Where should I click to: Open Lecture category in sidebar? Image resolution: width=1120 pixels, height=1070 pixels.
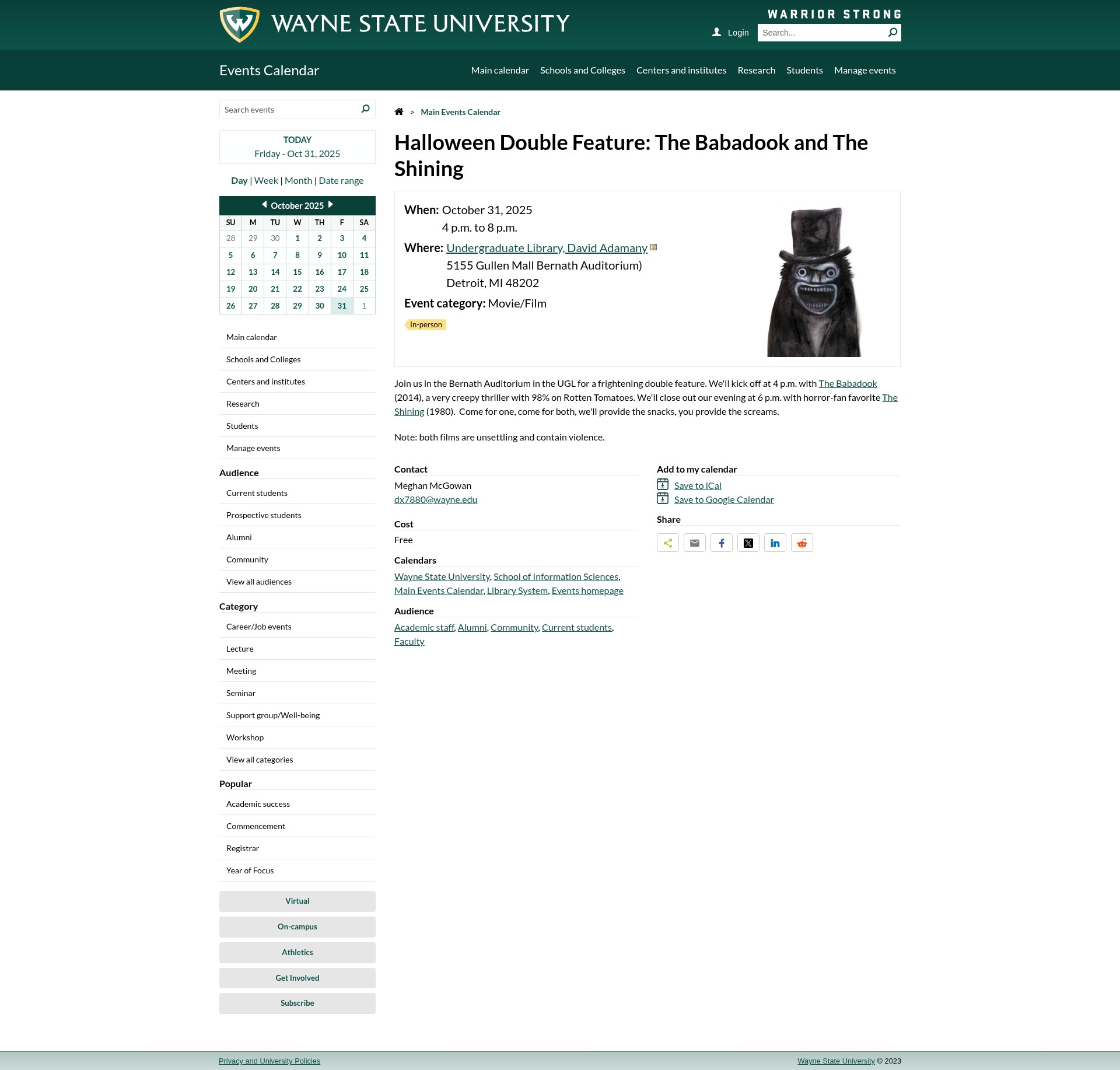pyautogui.click(x=297, y=649)
